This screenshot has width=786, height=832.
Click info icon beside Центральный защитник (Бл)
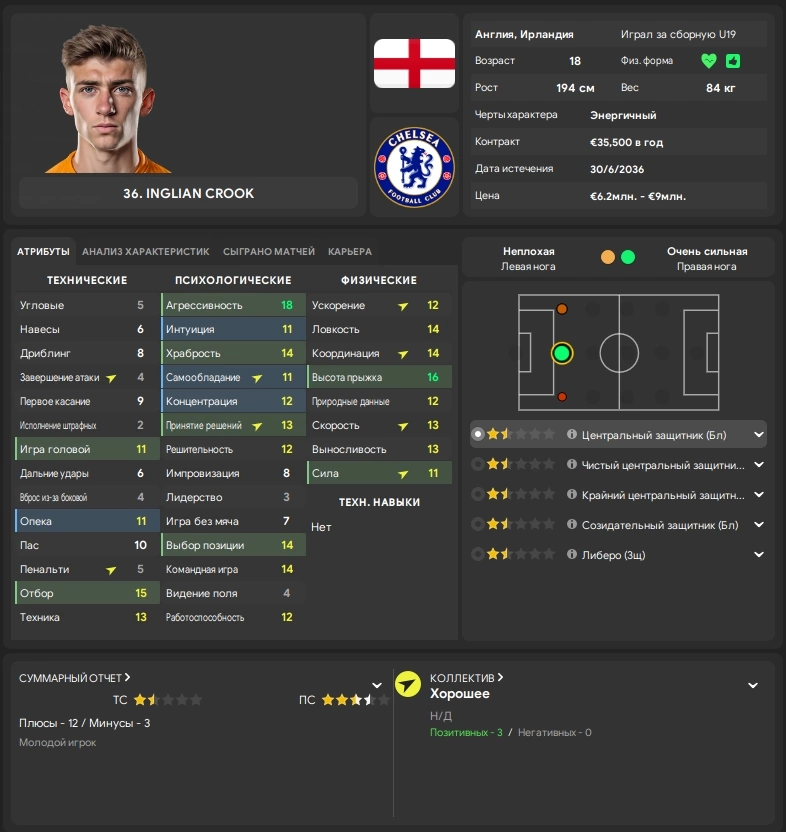coord(572,435)
